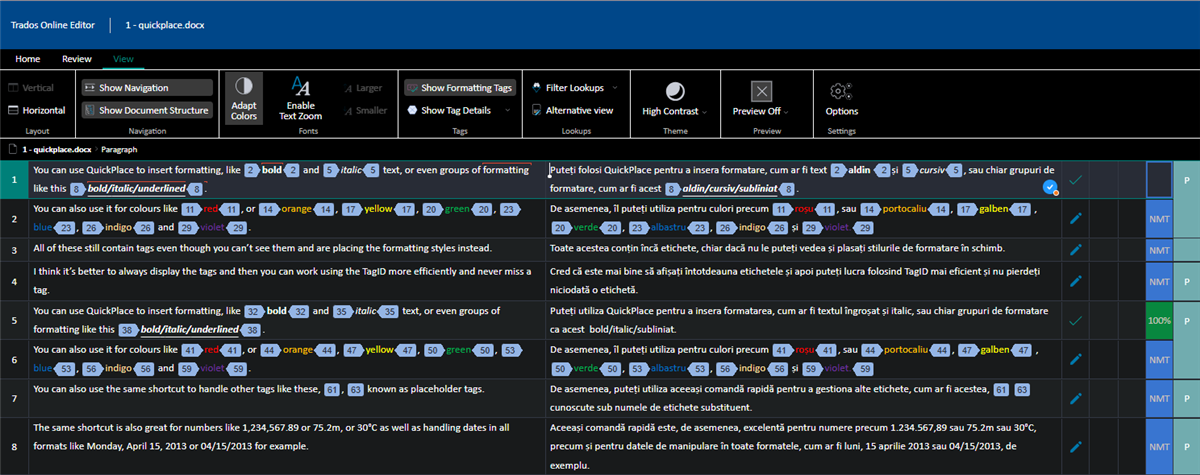
Task: Click the pencil status icon for segment 3
Action: (x=1076, y=249)
